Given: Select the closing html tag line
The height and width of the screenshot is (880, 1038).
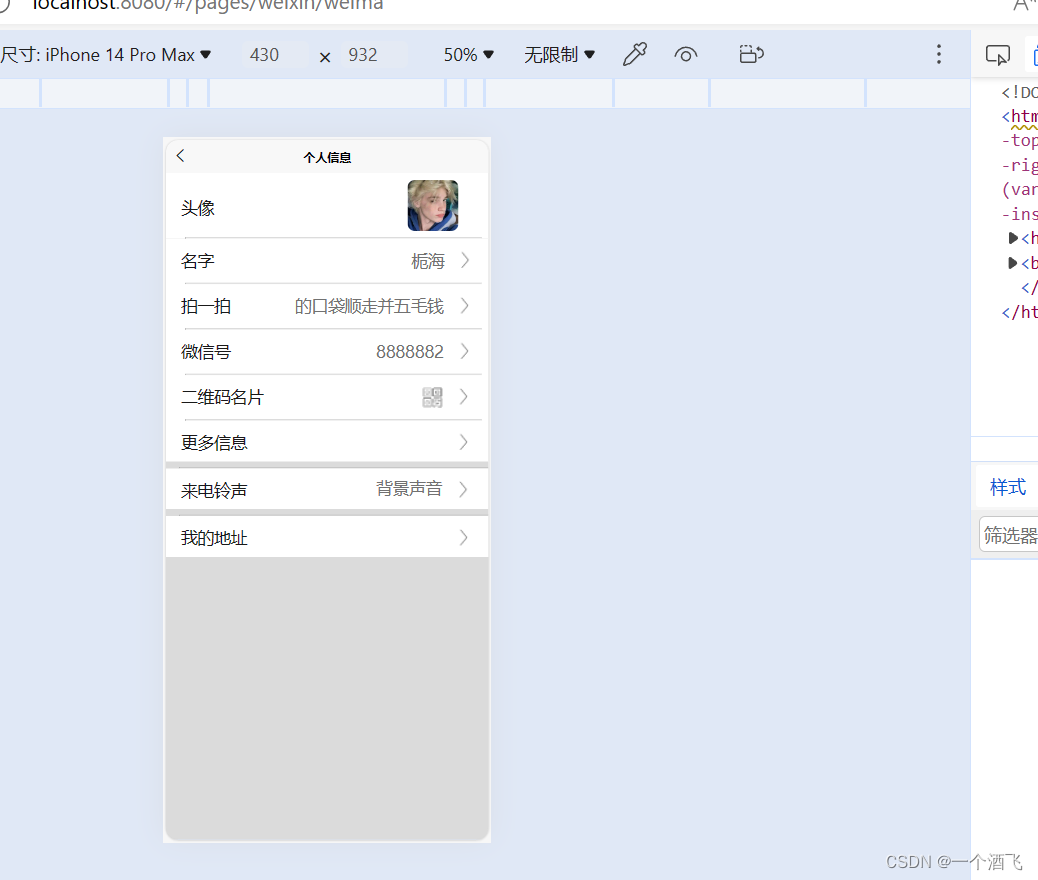Looking at the screenshot, I should (1019, 312).
